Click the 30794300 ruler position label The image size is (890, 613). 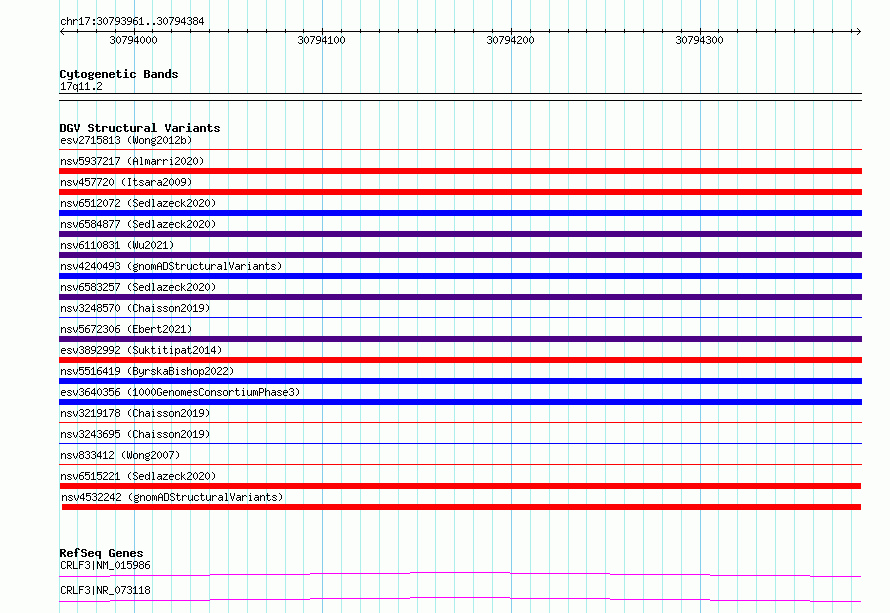(699, 40)
